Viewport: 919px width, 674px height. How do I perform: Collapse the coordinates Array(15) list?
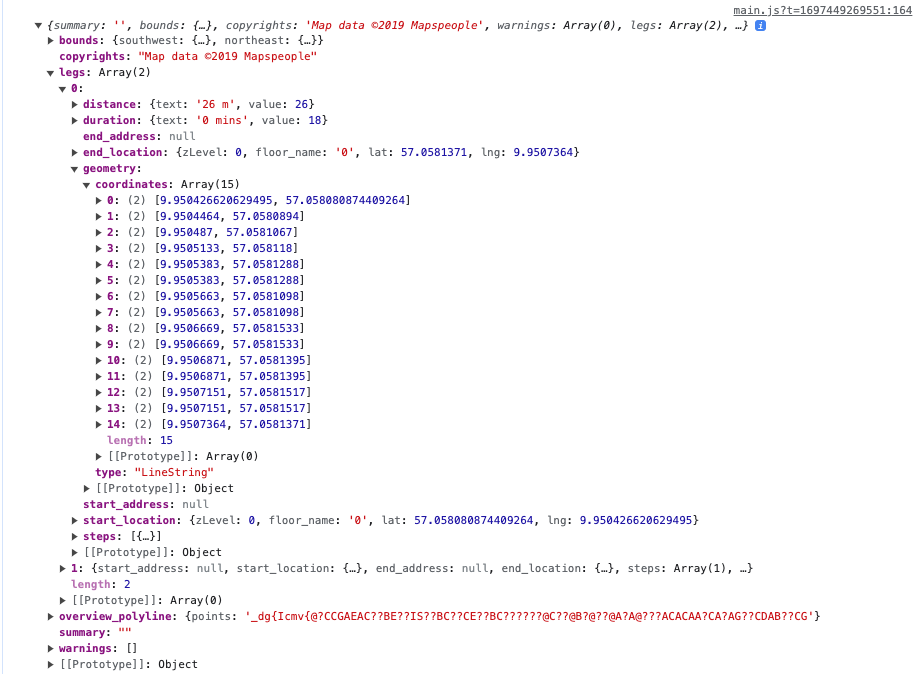coord(87,185)
